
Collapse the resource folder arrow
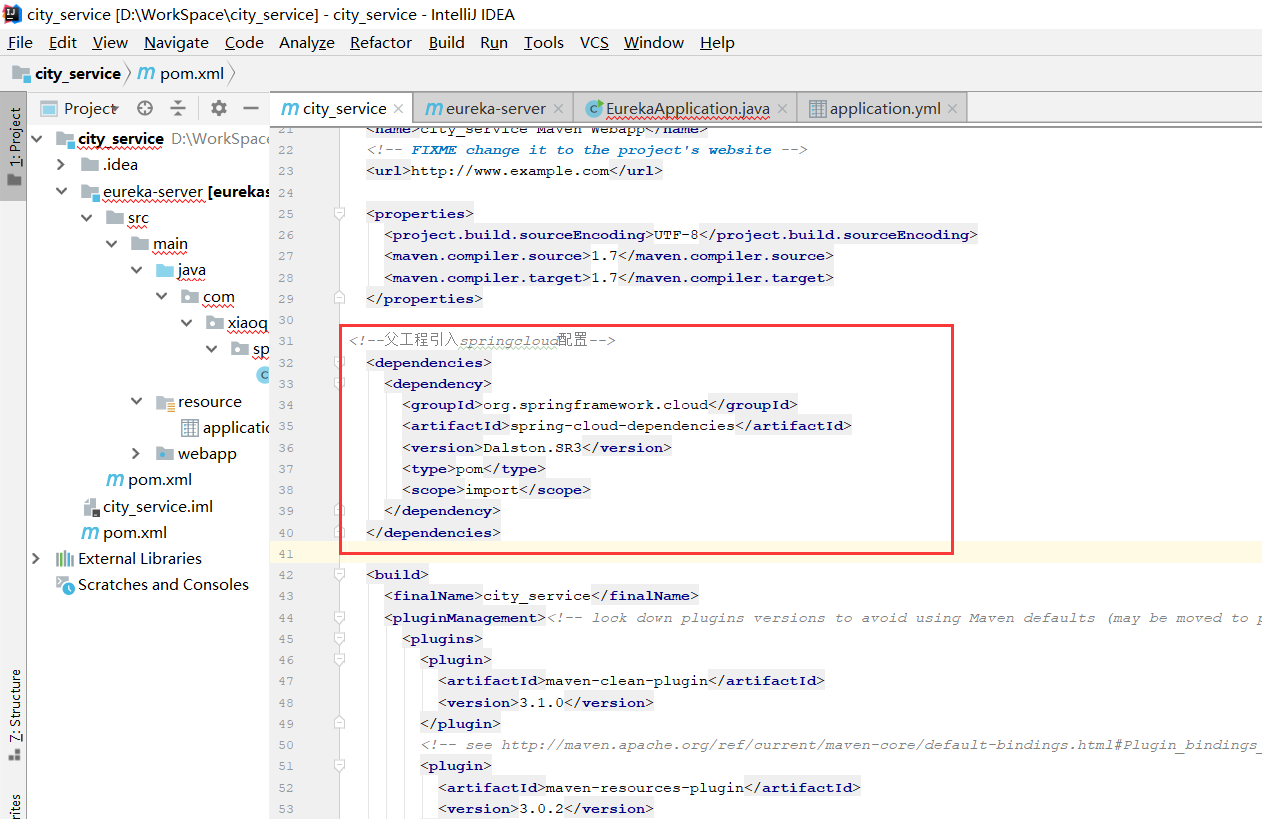click(137, 402)
